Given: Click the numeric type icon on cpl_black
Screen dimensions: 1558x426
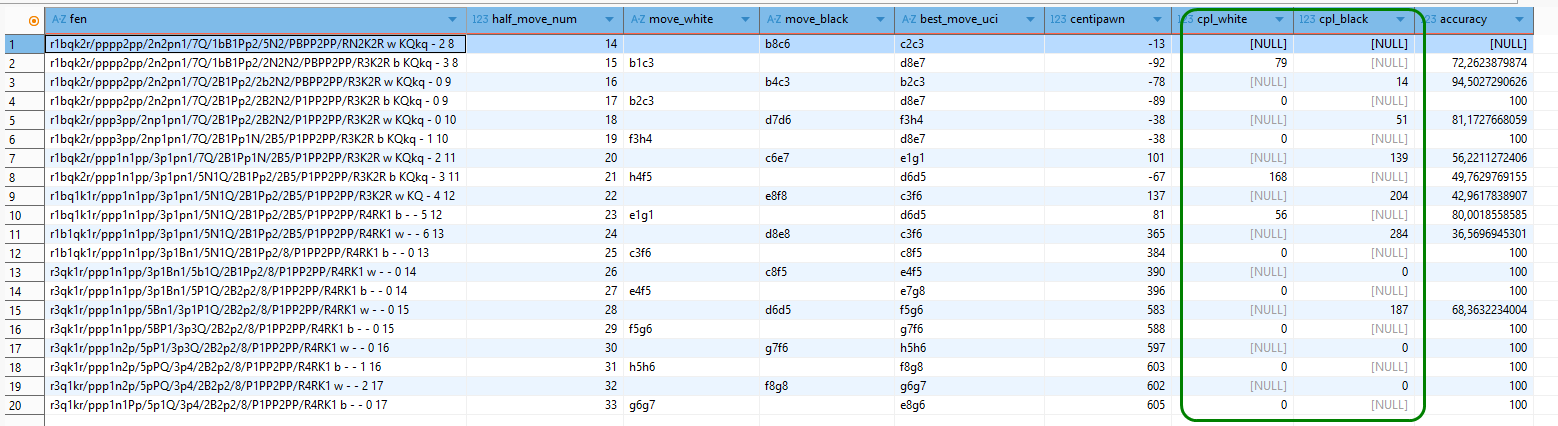Looking at the screenshot, I should tap(1307, 19).
